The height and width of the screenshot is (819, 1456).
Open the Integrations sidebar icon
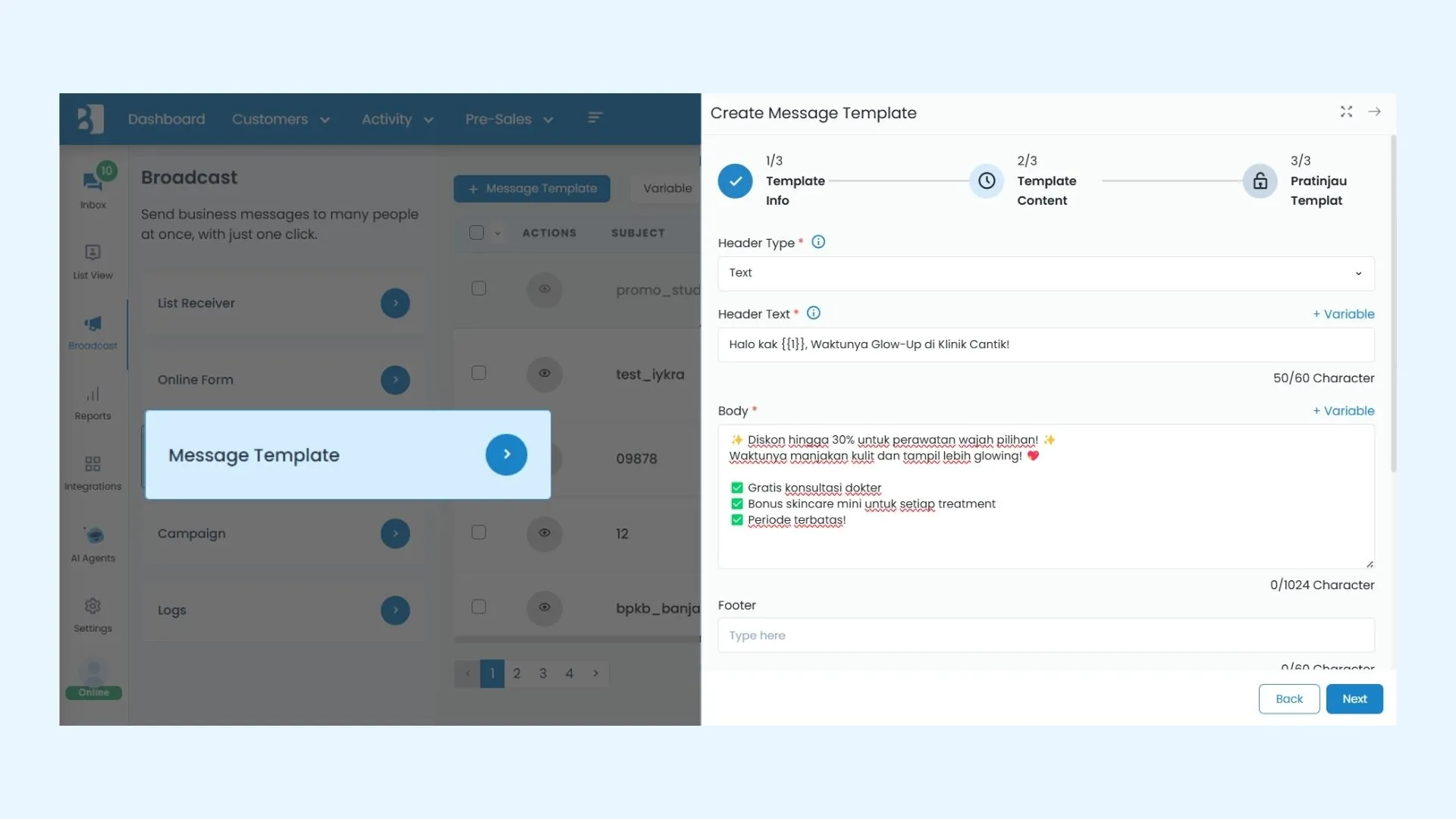pyautogui.click(x=93, y=464)
